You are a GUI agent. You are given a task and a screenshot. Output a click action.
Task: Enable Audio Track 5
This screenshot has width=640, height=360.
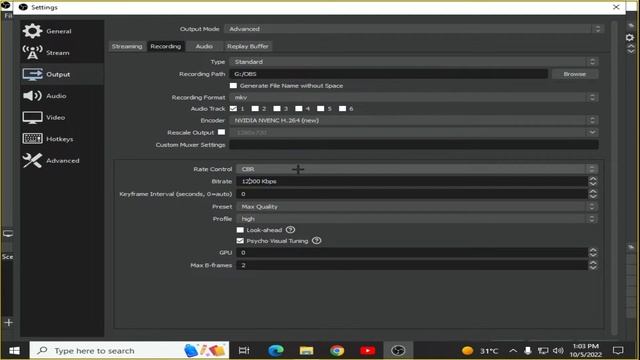pyautogui.click(x=320, y=108)
